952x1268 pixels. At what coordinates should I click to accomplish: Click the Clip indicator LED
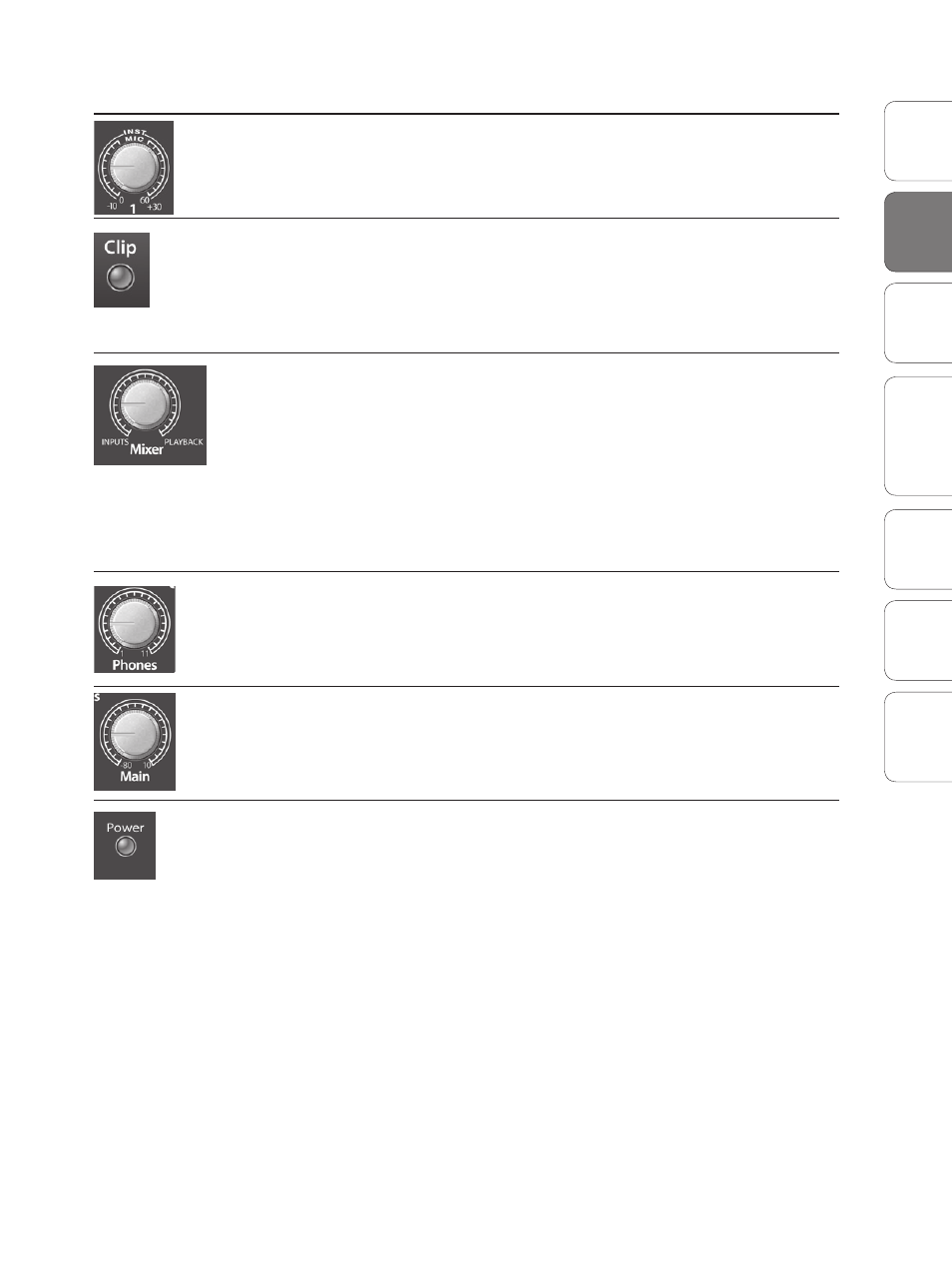120,277
